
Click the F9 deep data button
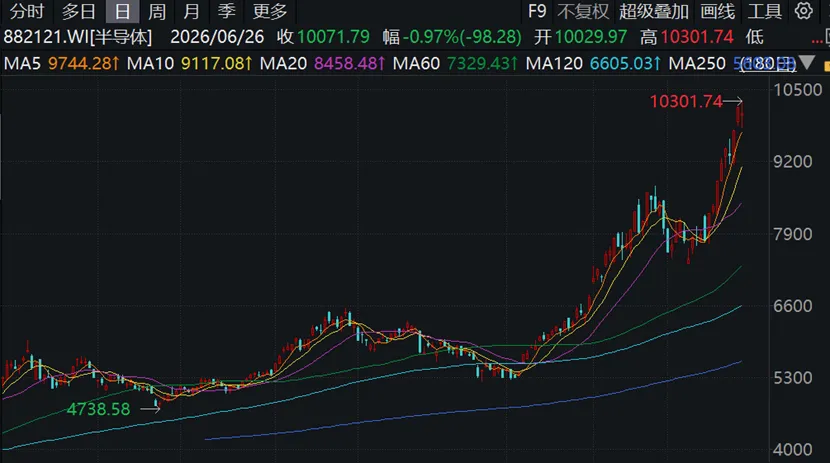(537, 11)
